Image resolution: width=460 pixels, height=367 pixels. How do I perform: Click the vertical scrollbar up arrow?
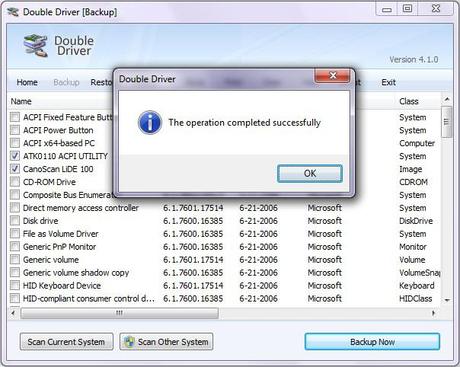pos(447,100)
